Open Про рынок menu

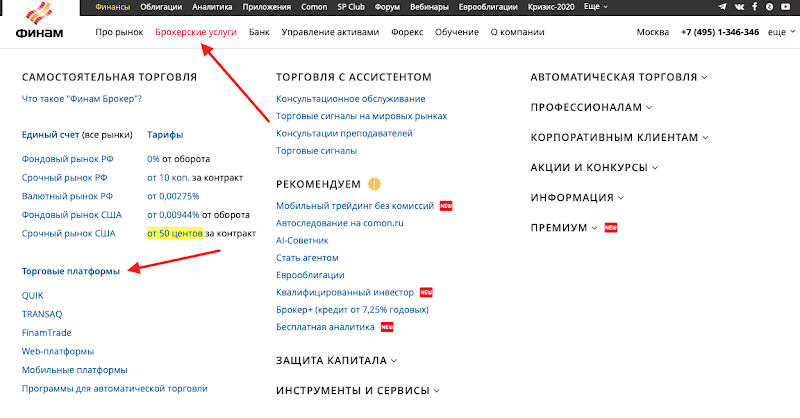tap(119, 32)
